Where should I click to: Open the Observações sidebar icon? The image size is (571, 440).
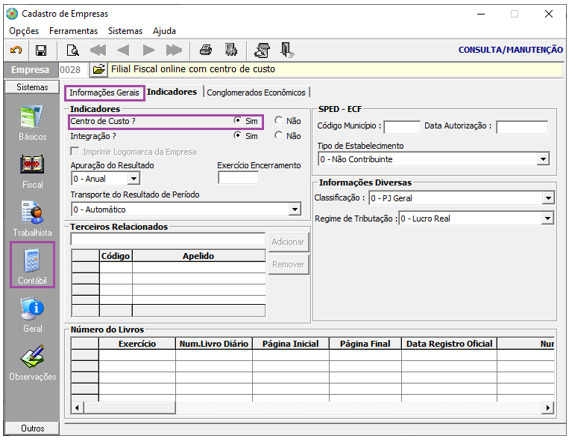(x=32, y=362)
